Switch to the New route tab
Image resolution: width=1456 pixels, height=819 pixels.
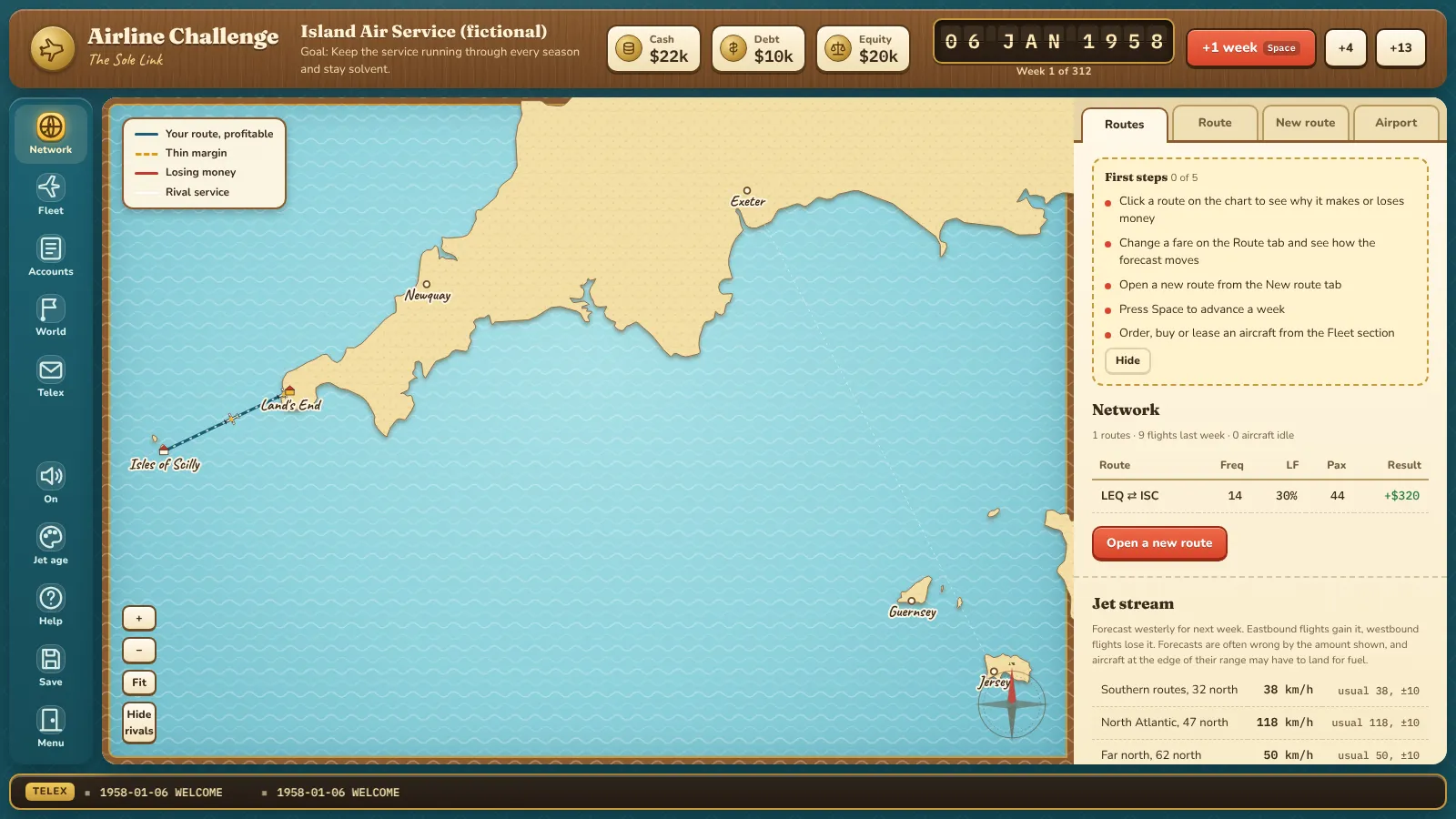[1305, 123]
